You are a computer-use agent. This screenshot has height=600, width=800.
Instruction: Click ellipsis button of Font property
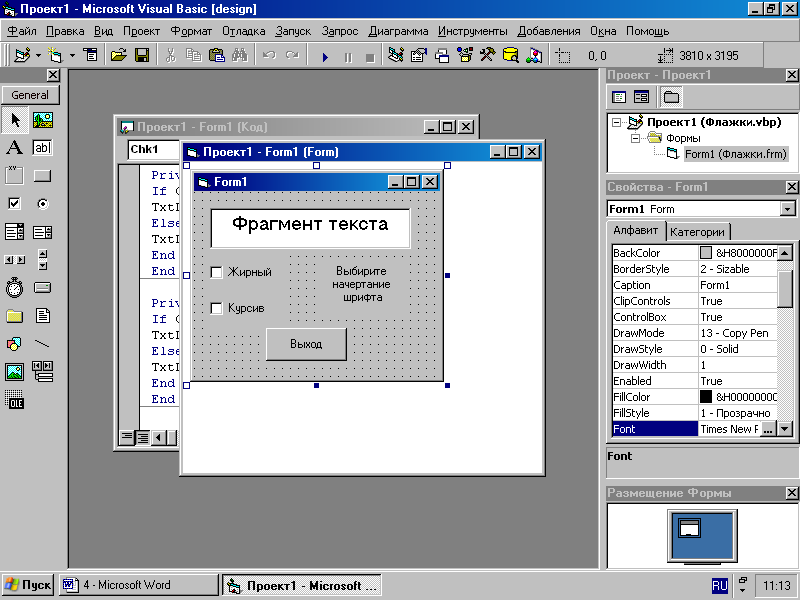tap(768, 430)
